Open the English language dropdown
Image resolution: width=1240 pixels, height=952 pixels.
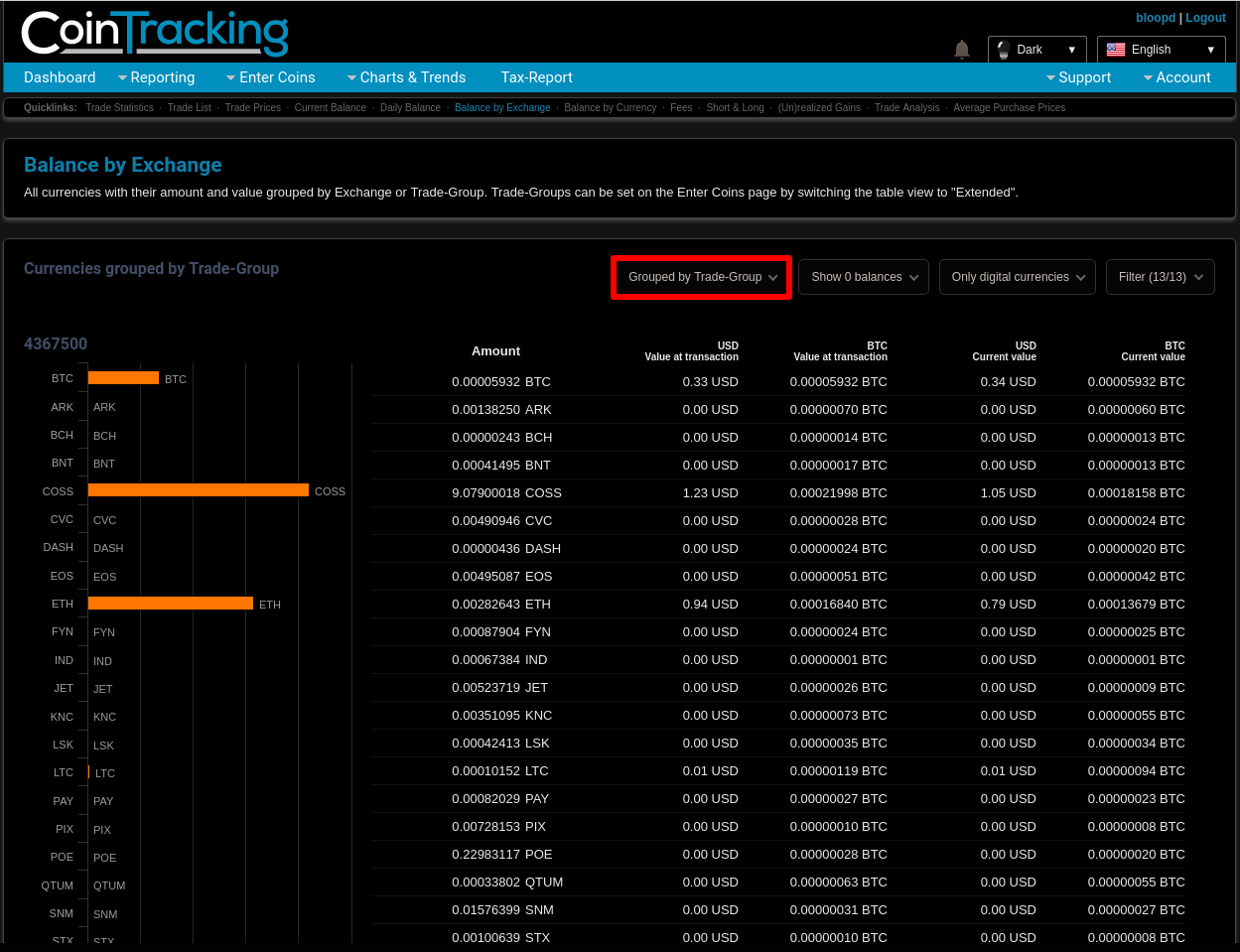pos(1161,49)
